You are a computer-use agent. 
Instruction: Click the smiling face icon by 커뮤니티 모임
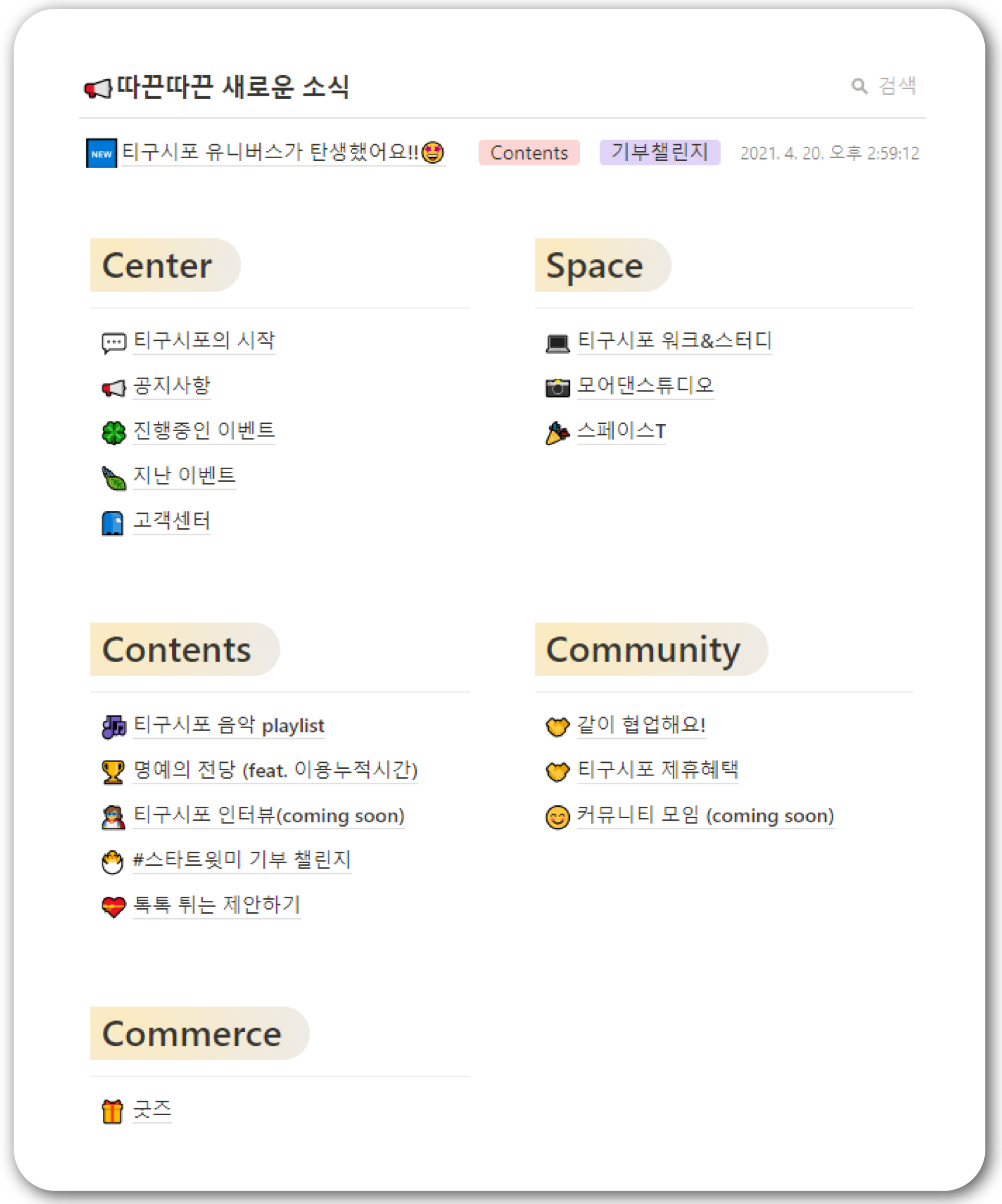[557, 817]
